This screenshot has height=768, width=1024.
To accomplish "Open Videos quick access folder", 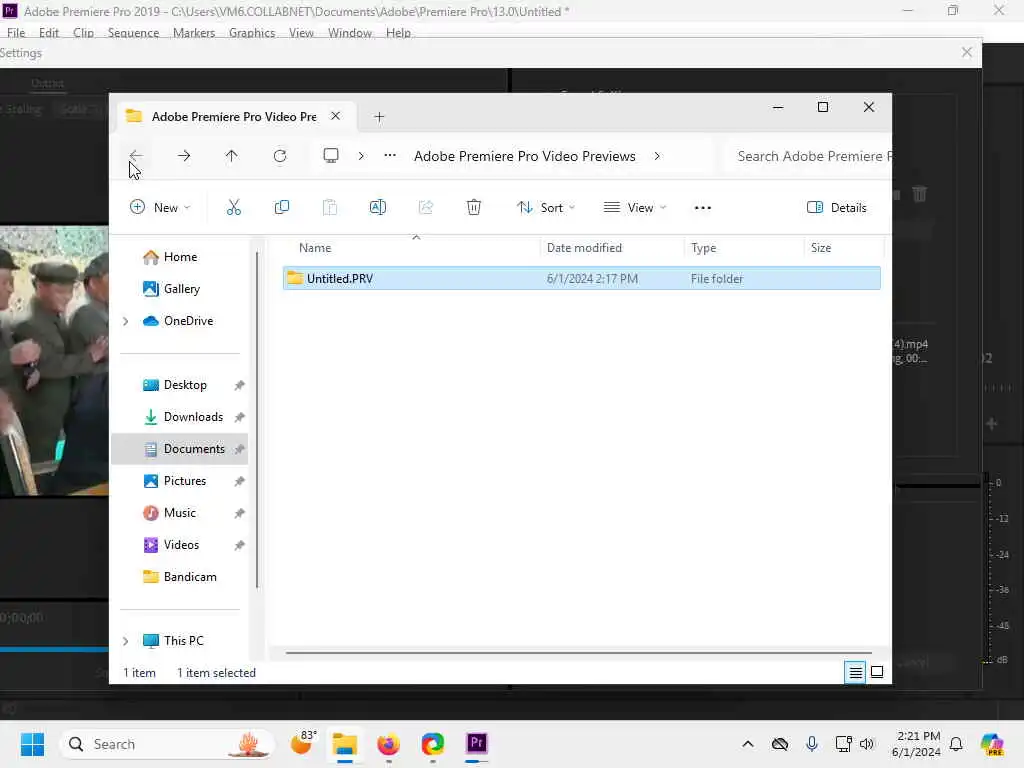I will (x=170, y=545).
